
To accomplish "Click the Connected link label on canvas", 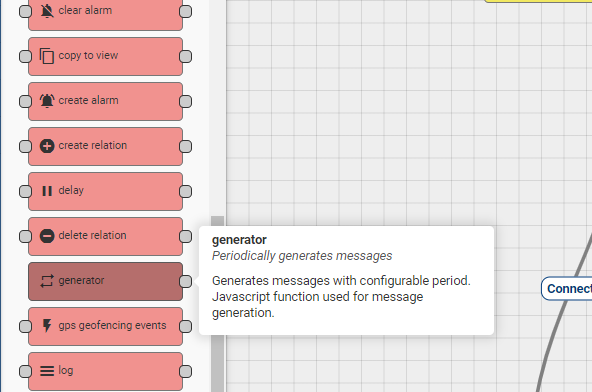I will coord(568,289).
